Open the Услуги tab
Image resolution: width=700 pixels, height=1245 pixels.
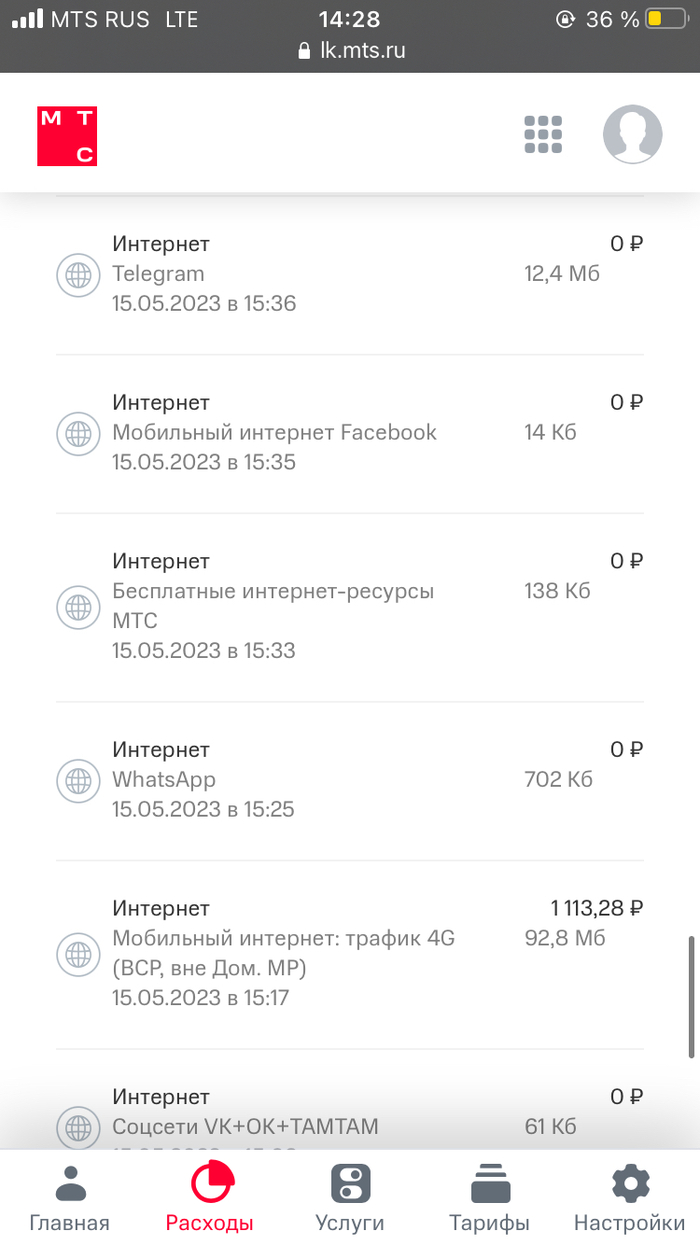click(x=350, y=1198)
